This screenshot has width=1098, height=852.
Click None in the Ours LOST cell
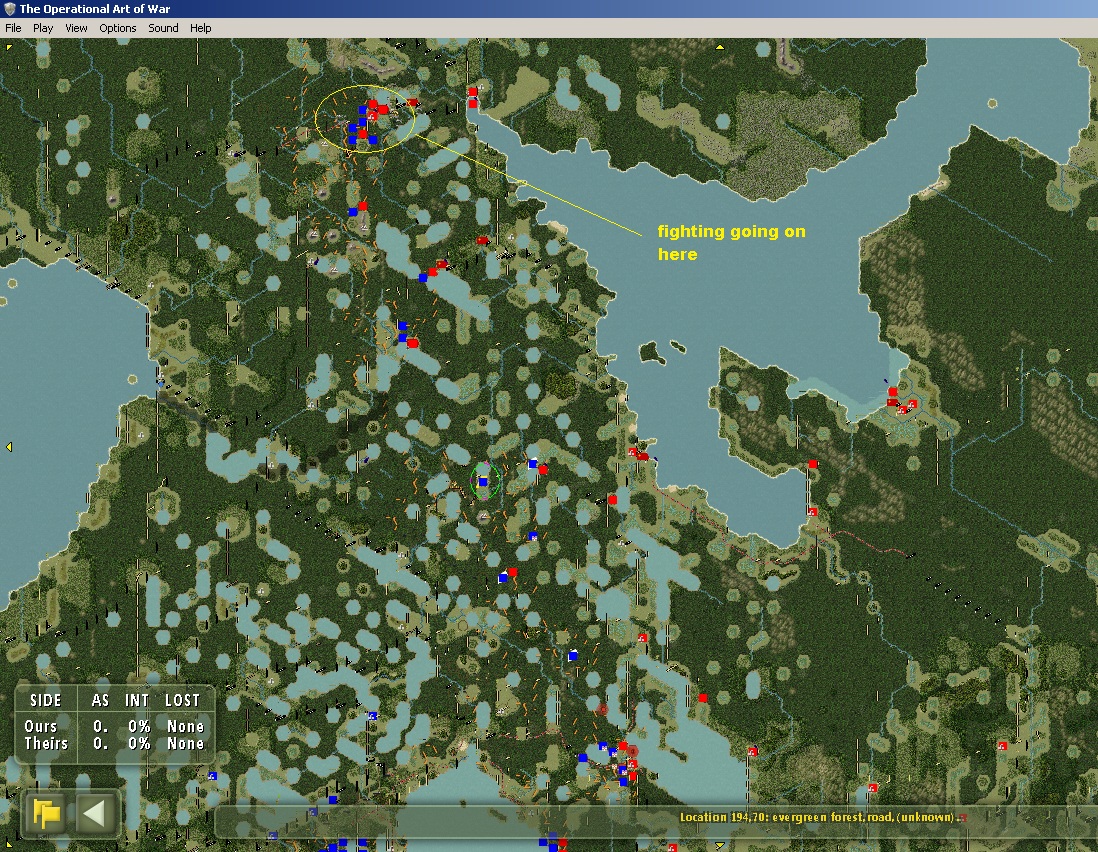186,726
